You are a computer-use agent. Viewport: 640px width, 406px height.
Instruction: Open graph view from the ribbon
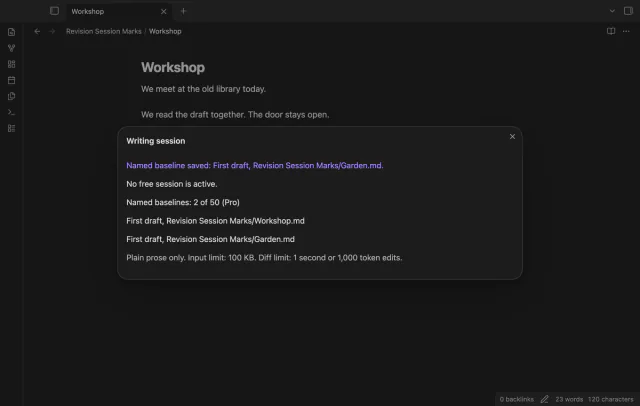coord(11,48)
